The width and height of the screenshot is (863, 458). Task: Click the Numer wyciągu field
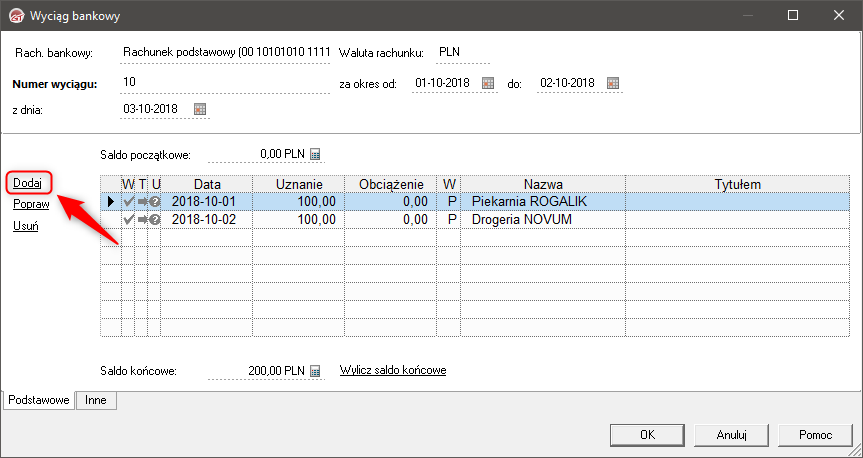(x=226, y=83)
